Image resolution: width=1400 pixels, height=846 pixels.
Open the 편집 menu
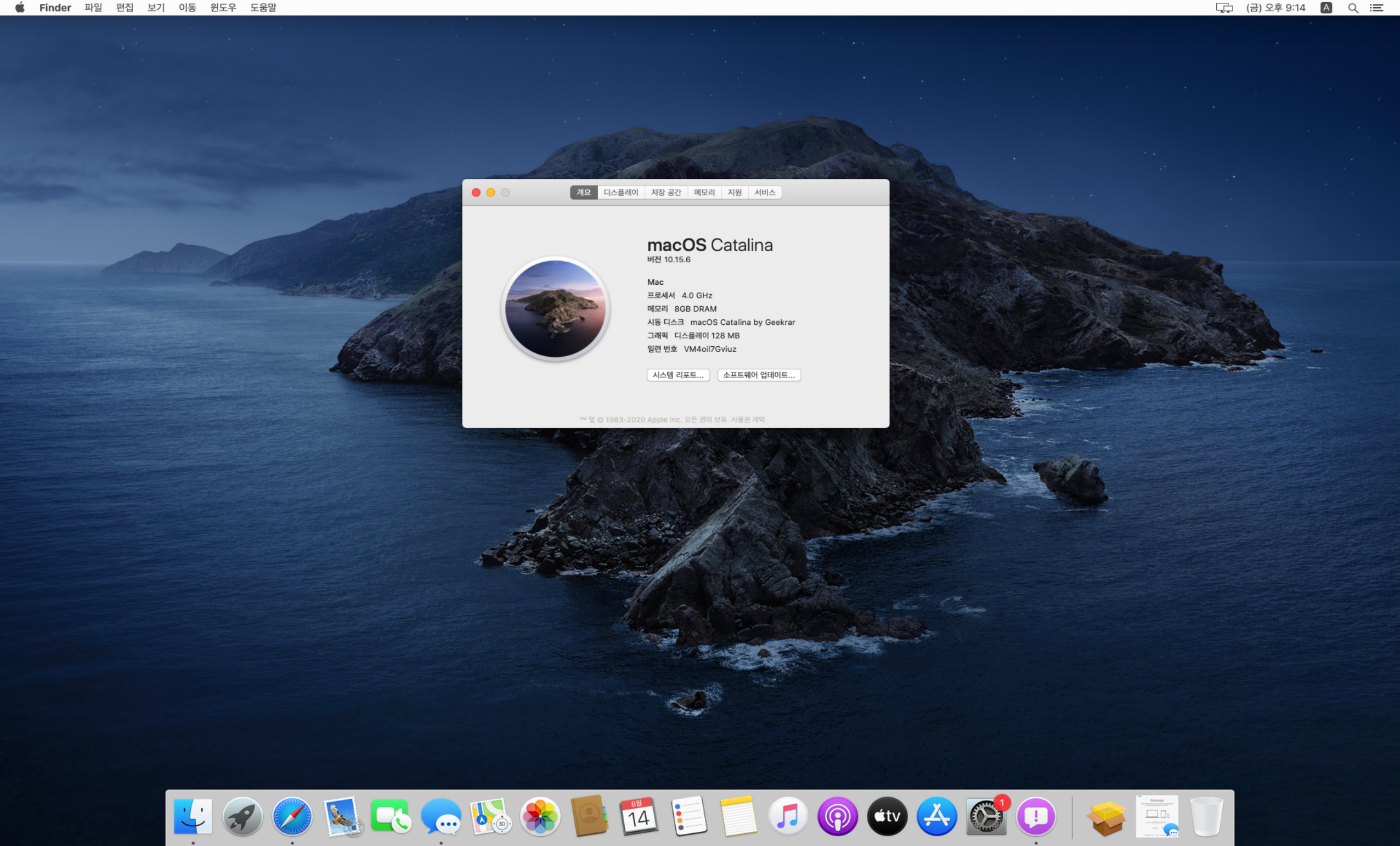125,8
